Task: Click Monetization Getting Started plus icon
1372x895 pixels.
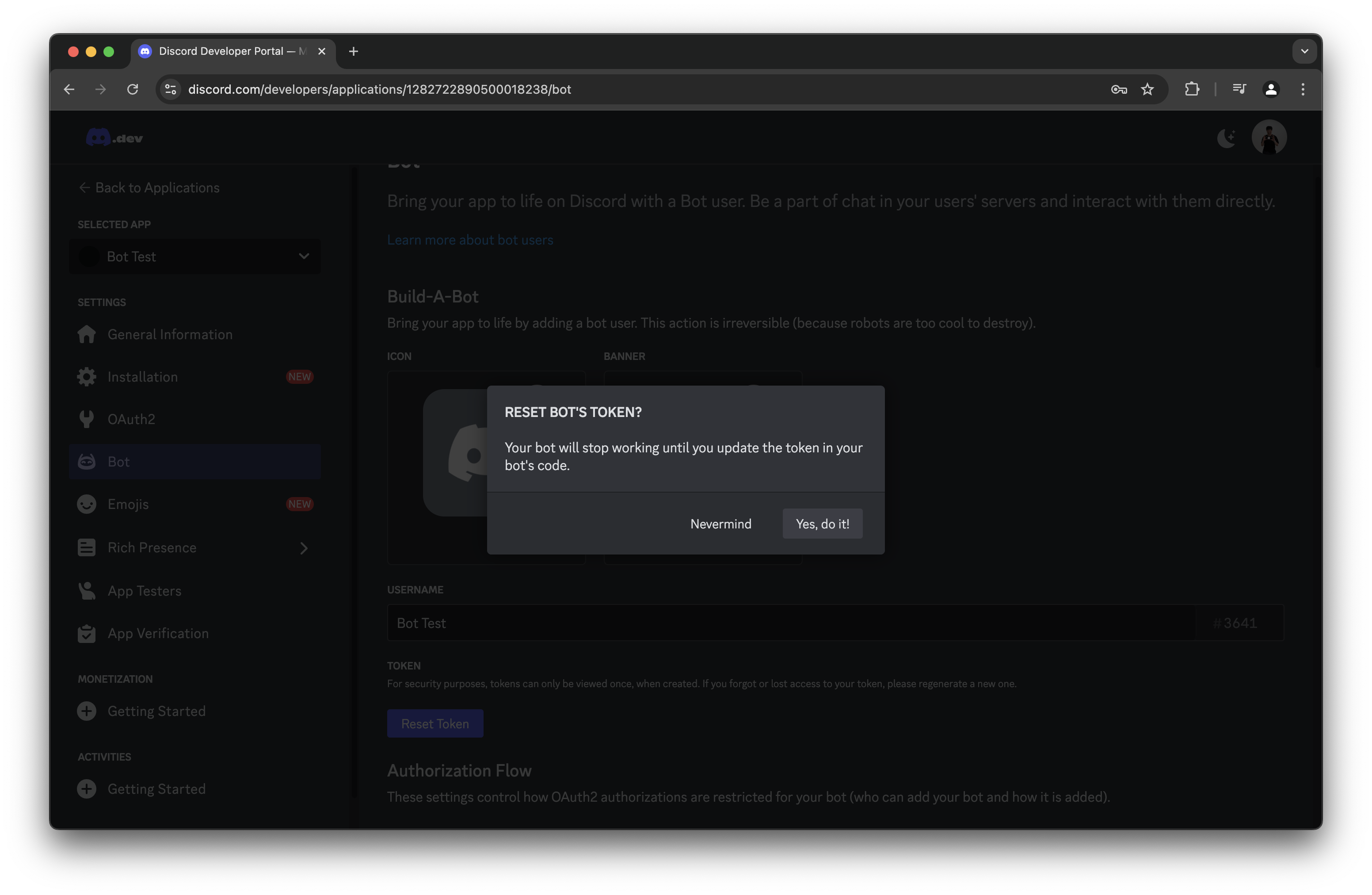Action: point(87,711)
